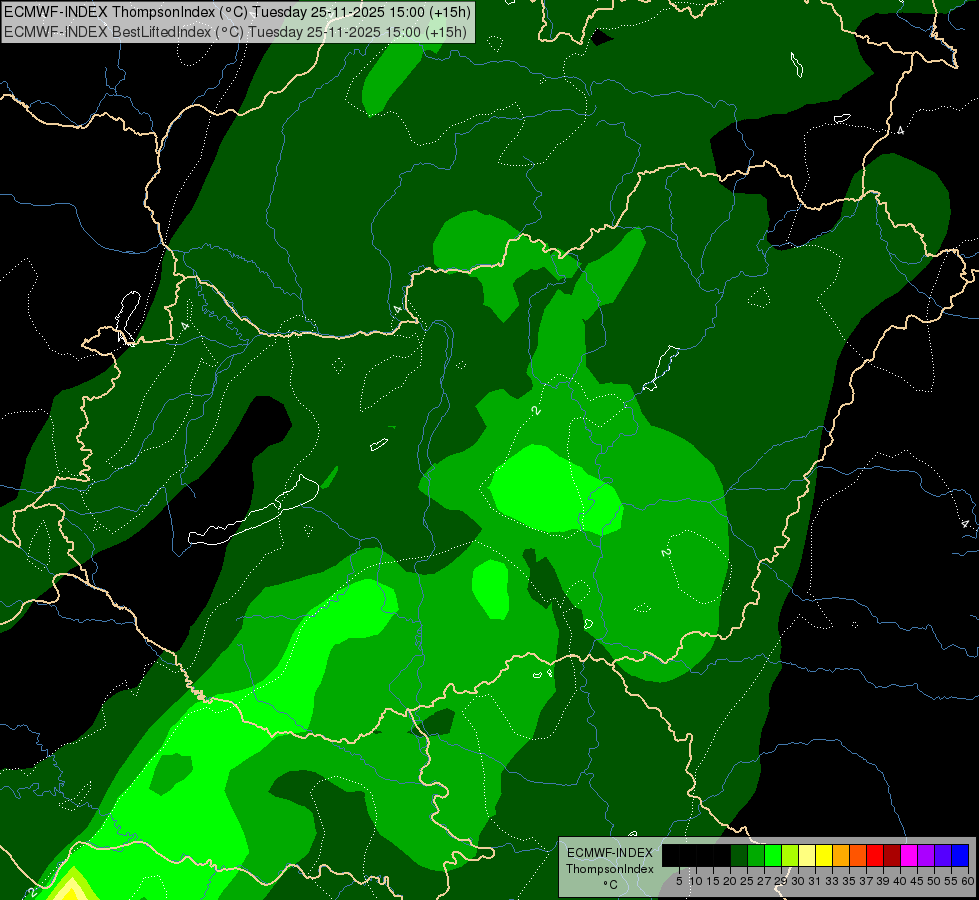
Task: Click the legend scale value 5
Action: (x=679, y=881)
